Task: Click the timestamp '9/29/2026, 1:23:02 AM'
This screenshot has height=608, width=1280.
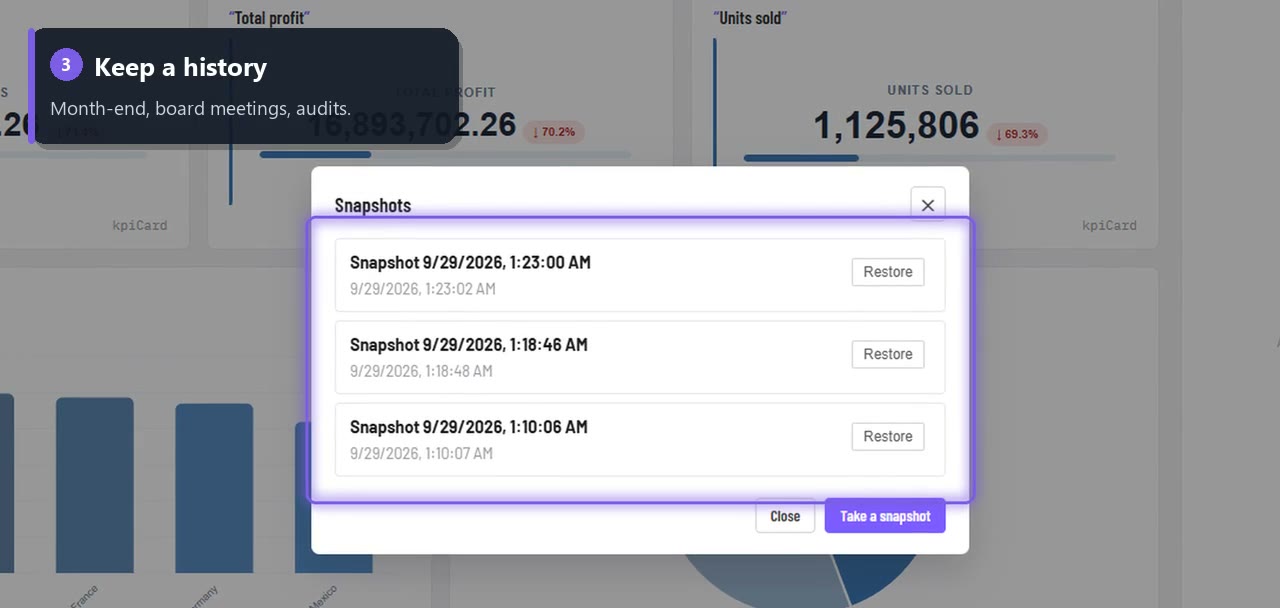Action: (423, 289)
